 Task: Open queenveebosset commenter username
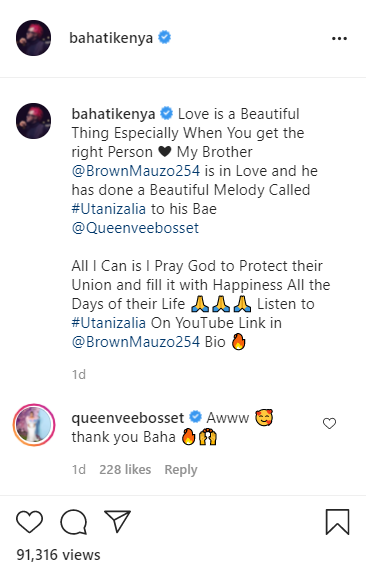128,418
